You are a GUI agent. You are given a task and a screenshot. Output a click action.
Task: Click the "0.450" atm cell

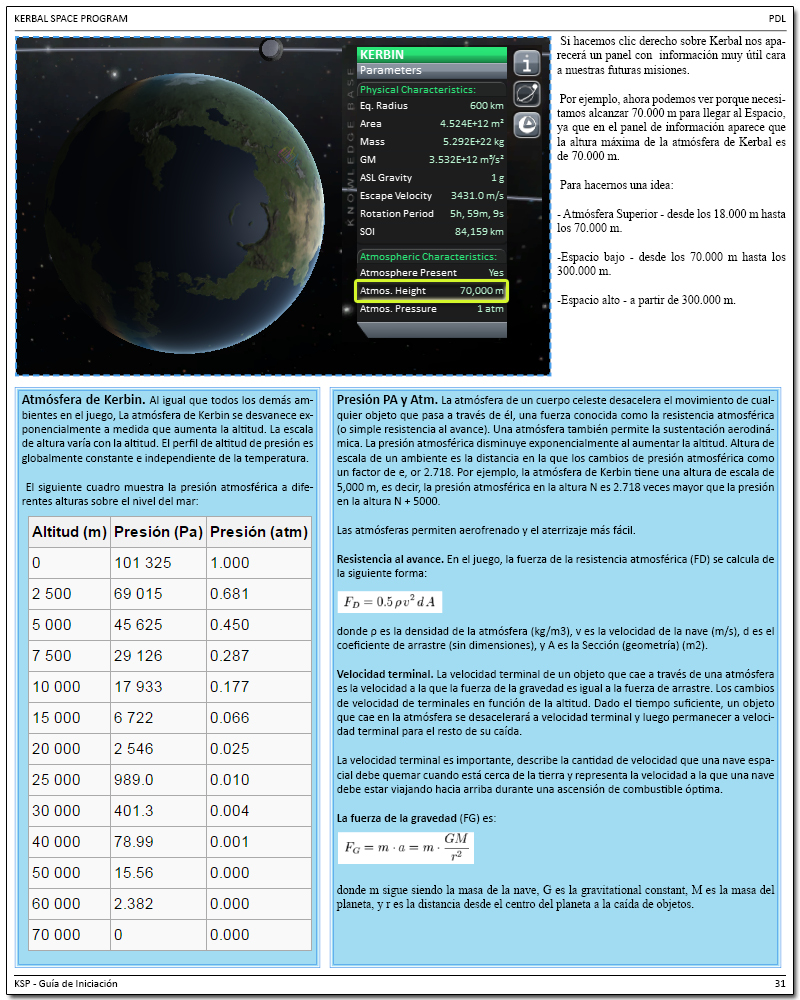[x=259, y=625]
